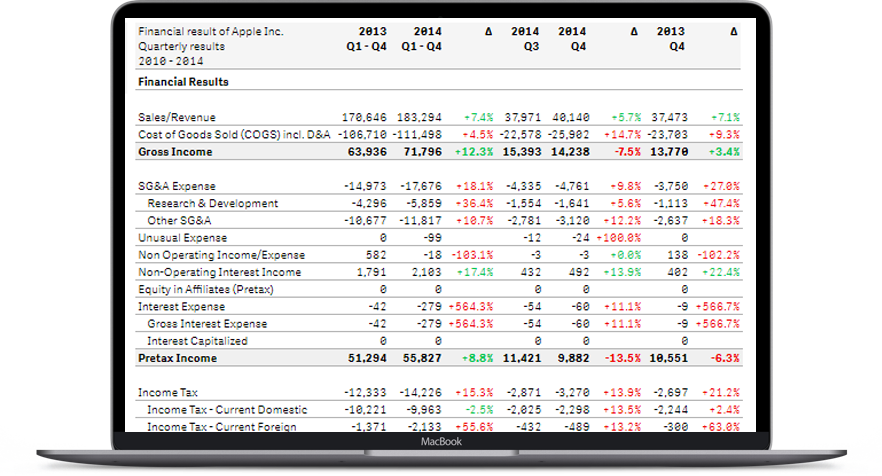This screenshot has height=476, width=882.
Task: Click the Gross Interest Expense row label
Action: coord(207,324)
